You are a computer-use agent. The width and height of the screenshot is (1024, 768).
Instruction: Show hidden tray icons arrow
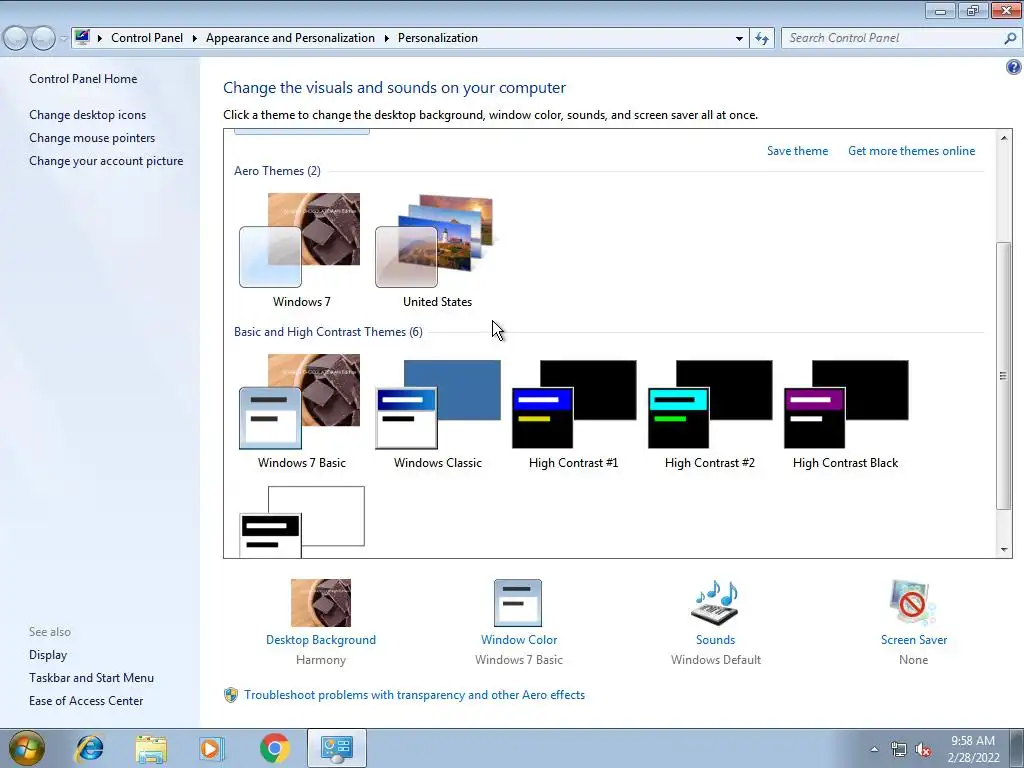click(x=874, y=749)
